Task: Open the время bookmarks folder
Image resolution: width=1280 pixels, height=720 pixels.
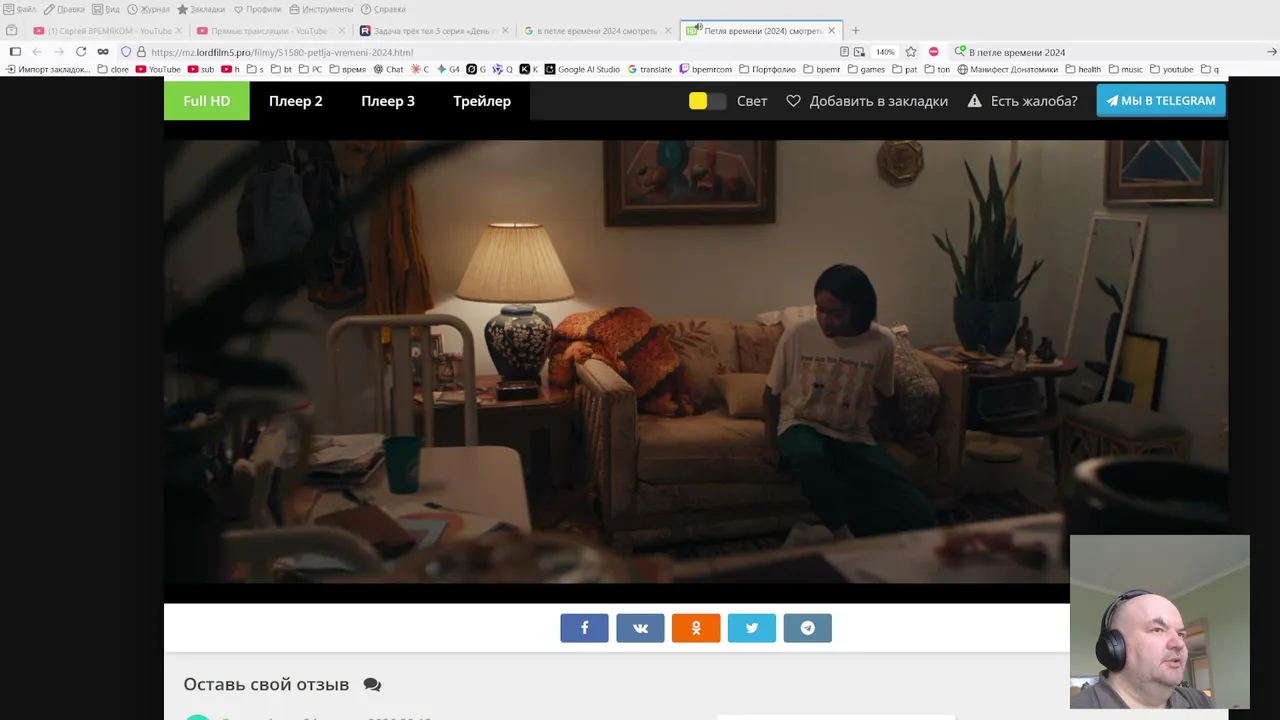Action: click(x=347, y=70)
